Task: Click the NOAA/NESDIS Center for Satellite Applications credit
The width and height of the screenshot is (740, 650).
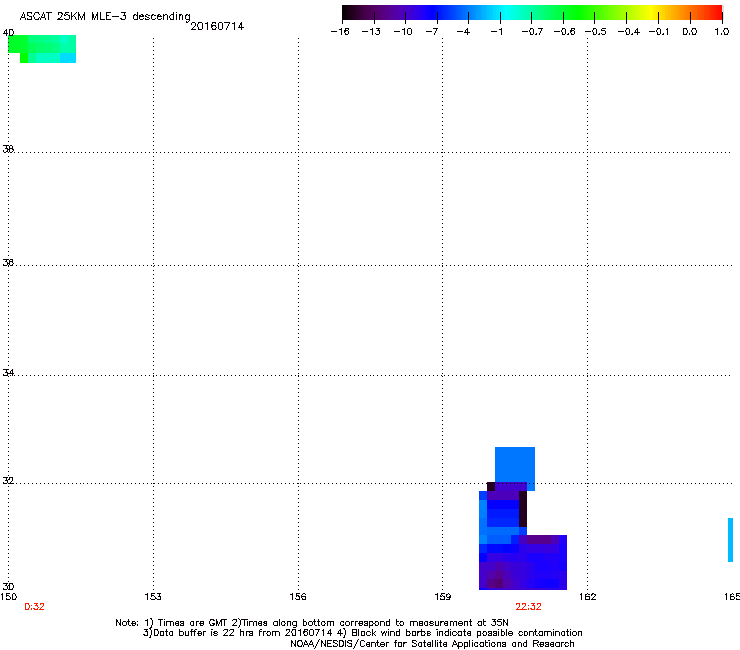Action: pyautogui.click(x=432, y=644)
